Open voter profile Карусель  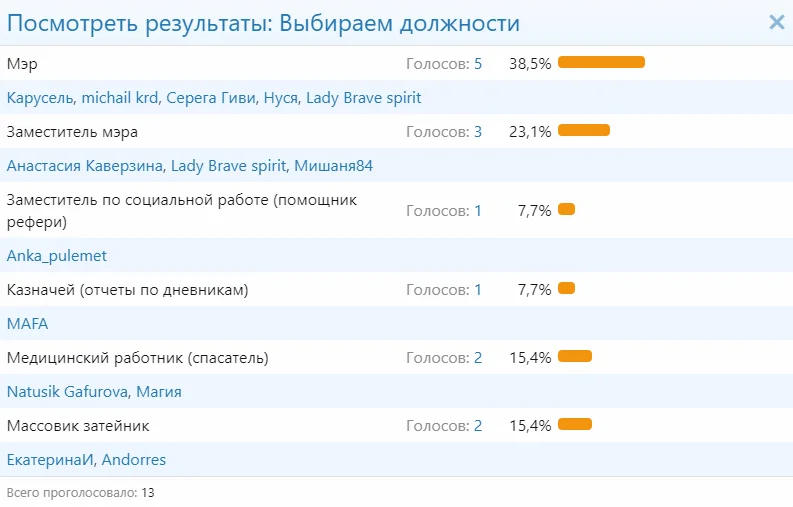[x=39, y=98]
